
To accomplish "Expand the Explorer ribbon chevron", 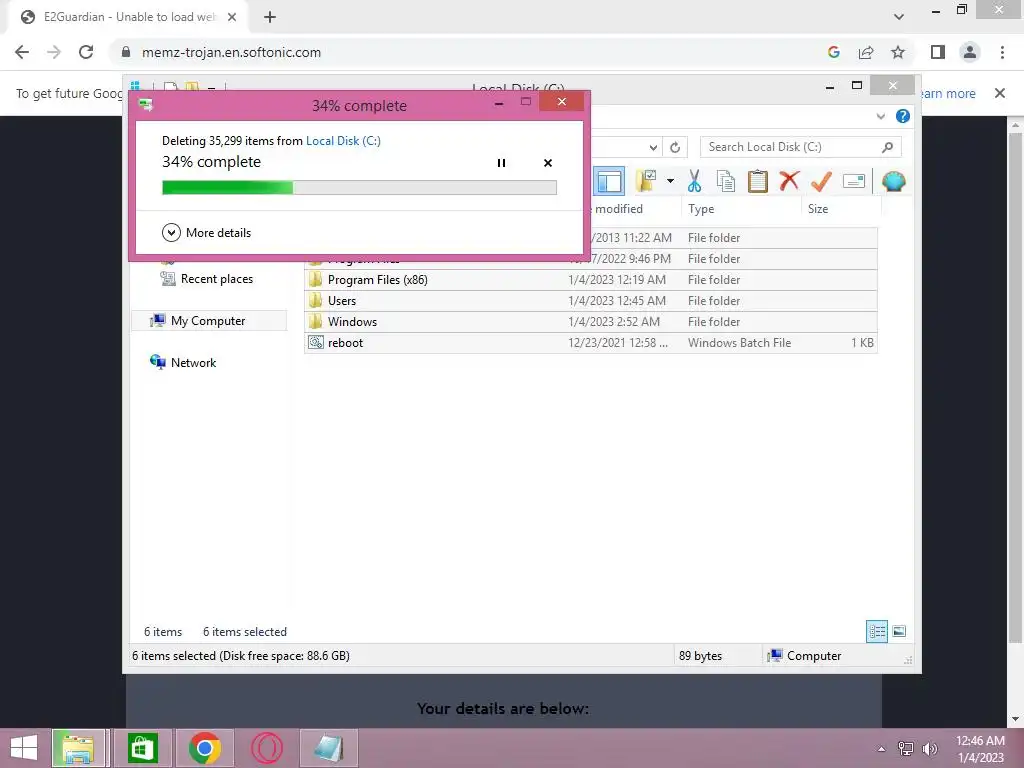I will [880, 116].
